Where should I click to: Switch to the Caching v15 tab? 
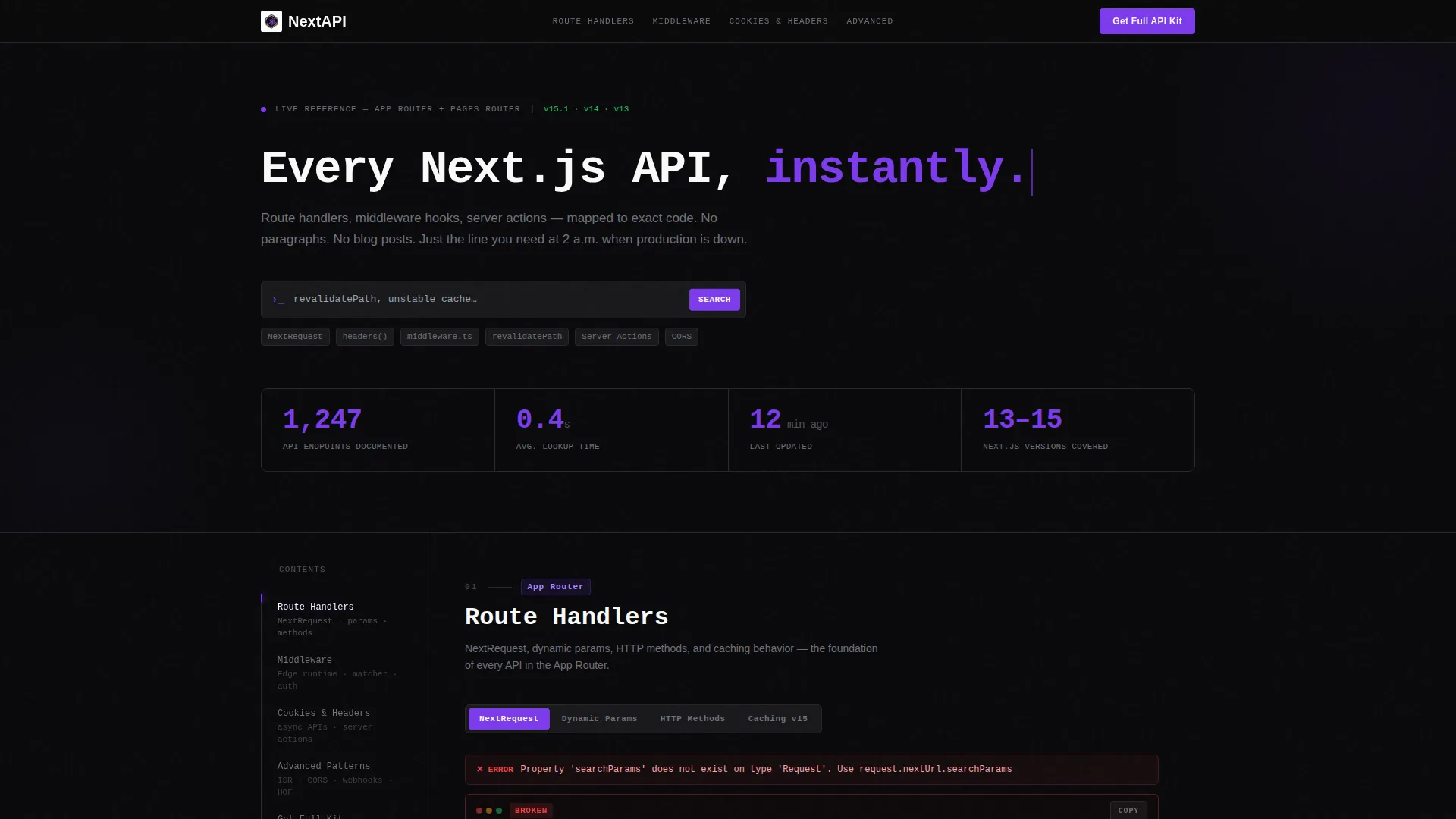778,719
